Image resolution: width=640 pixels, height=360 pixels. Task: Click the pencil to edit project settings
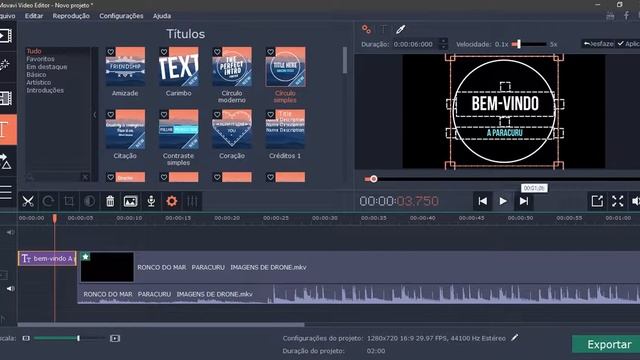(515, 338)
